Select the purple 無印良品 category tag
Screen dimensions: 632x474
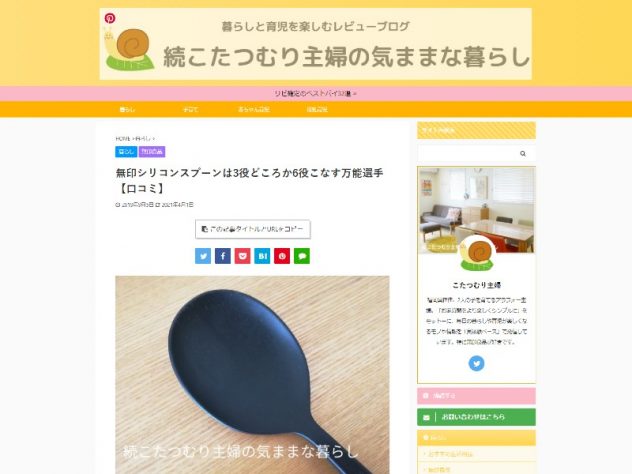click(152, 152)
